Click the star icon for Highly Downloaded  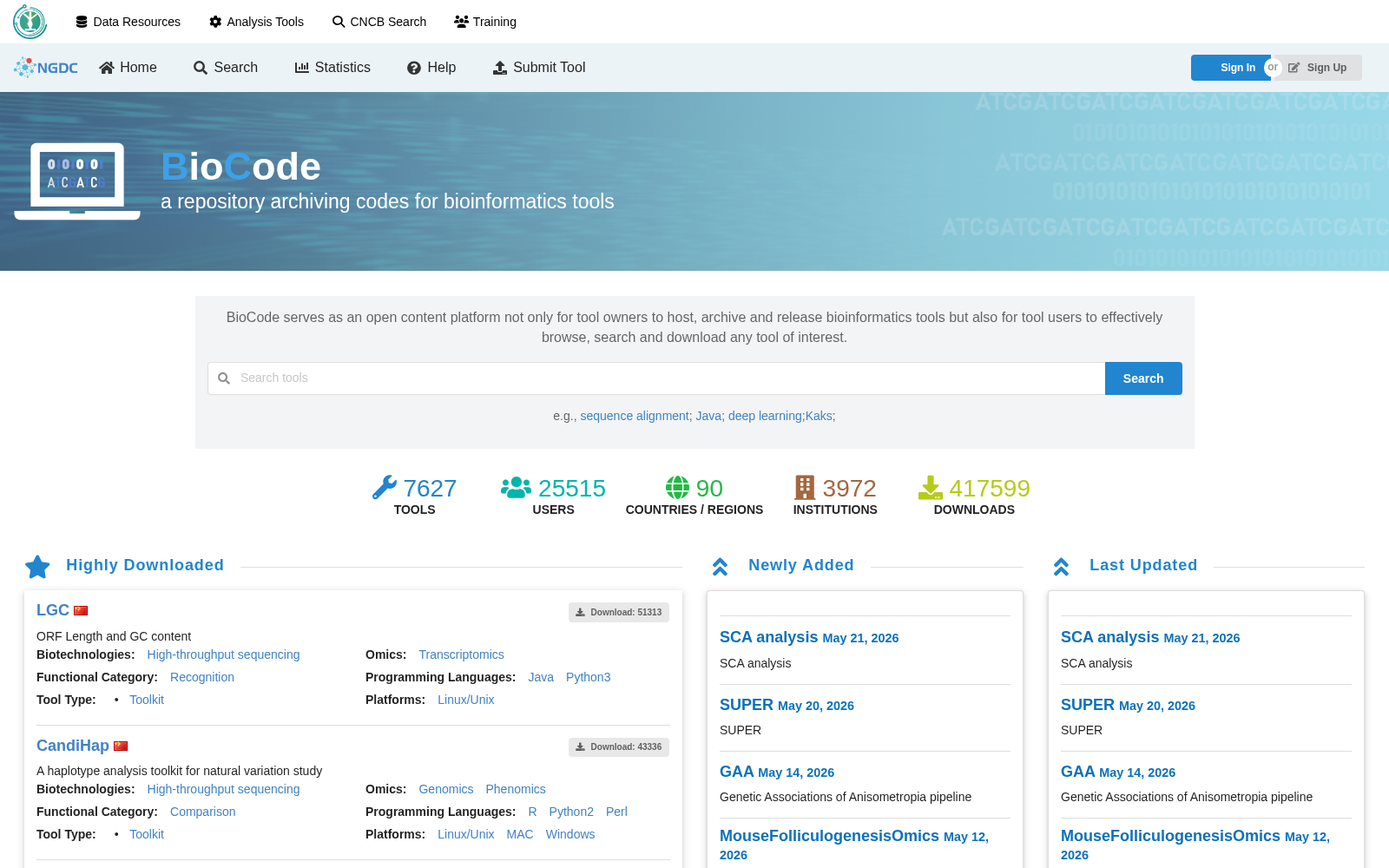click(x=37, y=567)
